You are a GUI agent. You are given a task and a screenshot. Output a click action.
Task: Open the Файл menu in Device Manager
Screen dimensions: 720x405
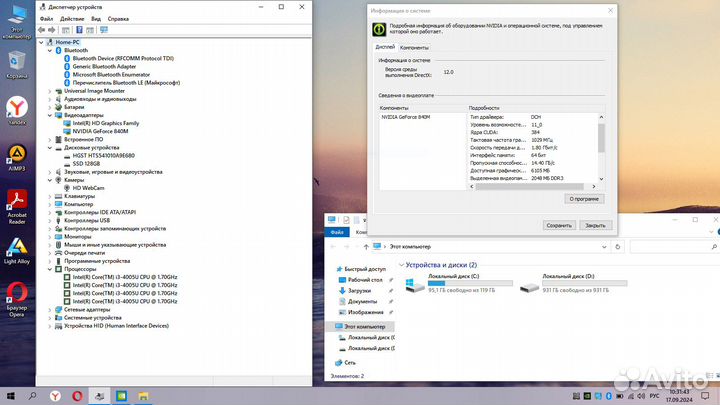(46, 19)
